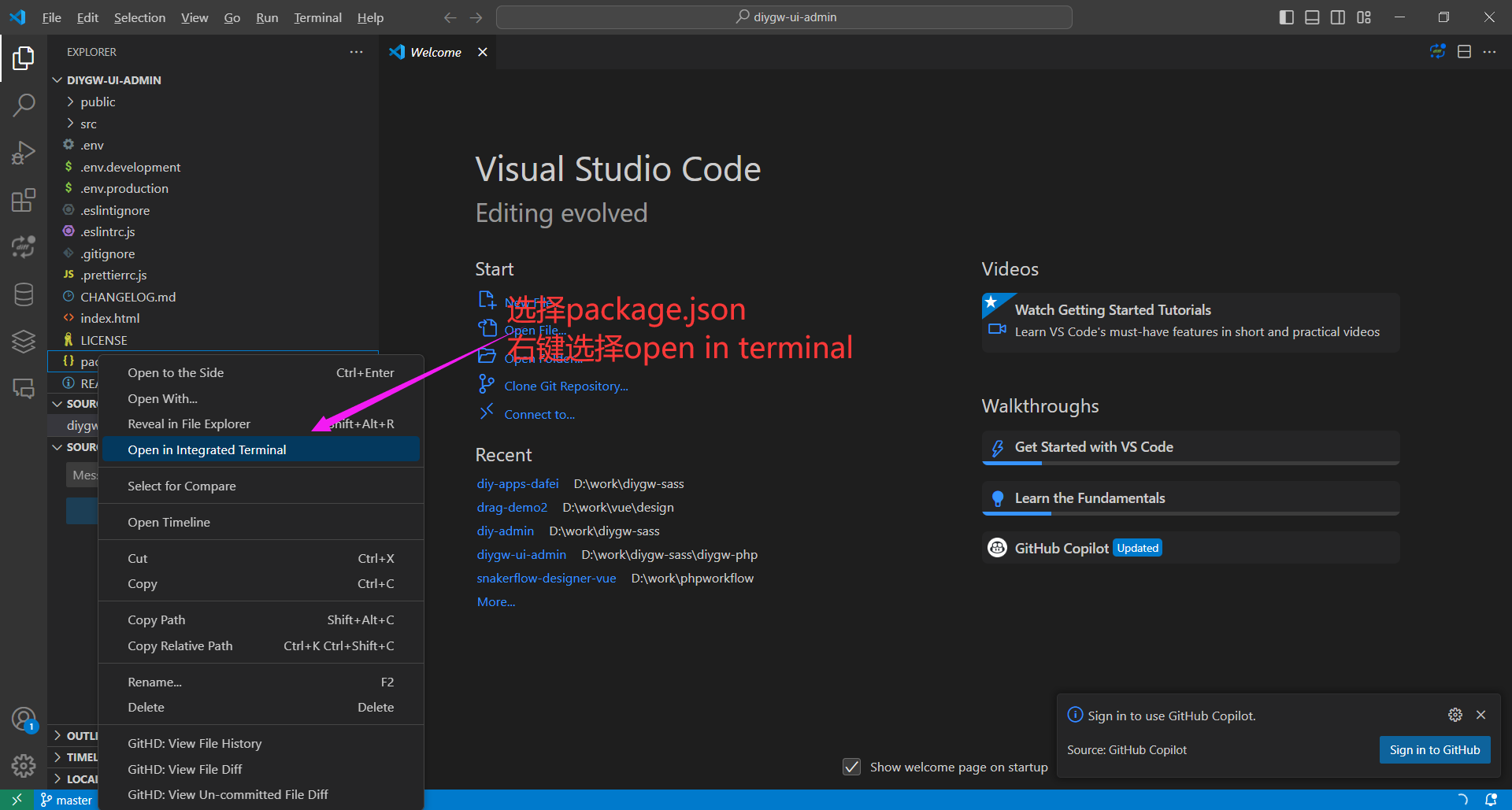Click the Connect to remote icon

pyautogui.click(x=487, y=412)
